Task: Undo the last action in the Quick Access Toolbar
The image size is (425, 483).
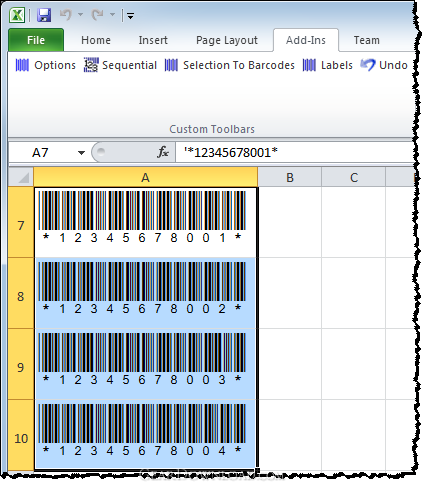Action: coord(66,15)
